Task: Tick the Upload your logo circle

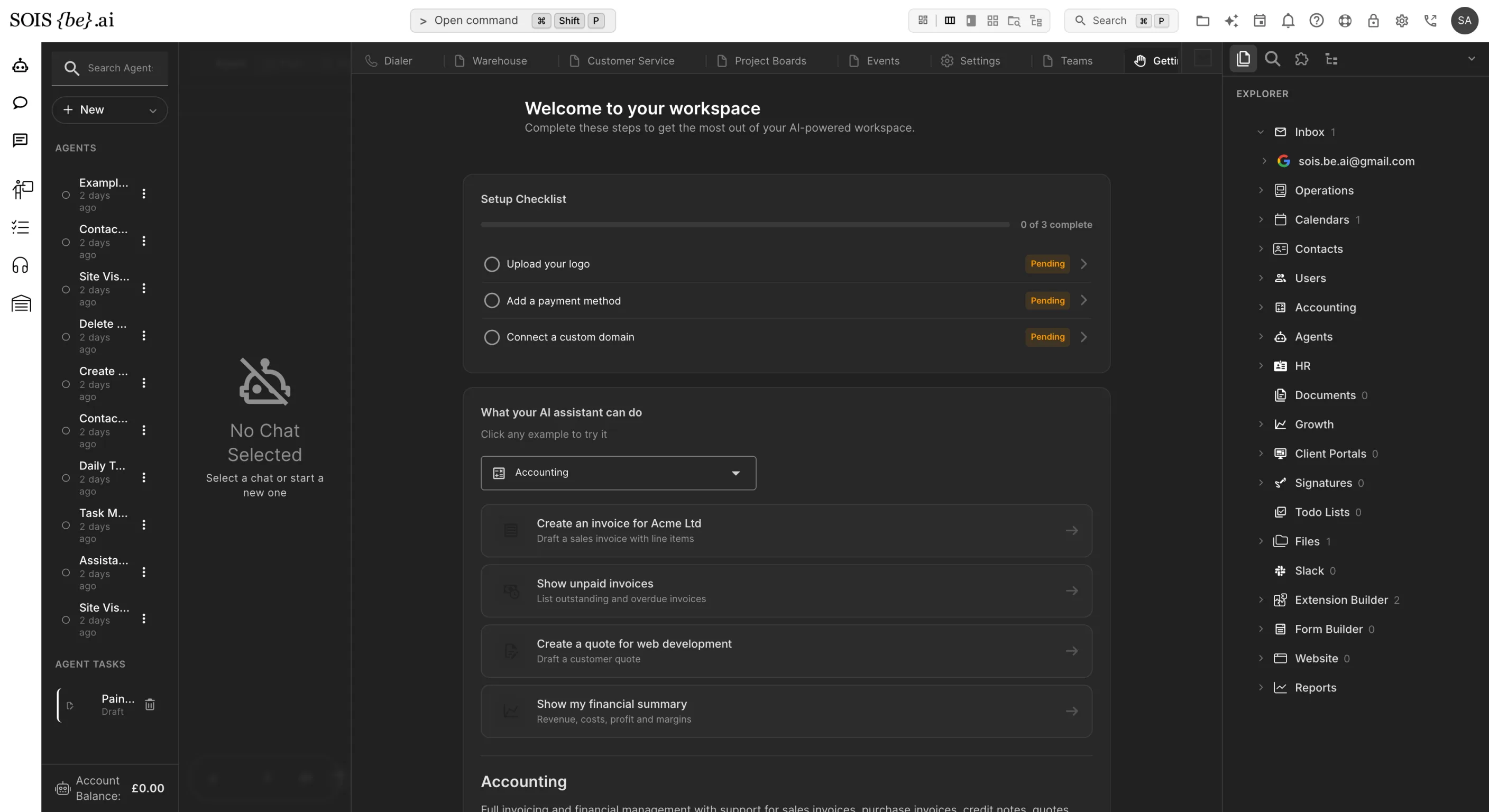Action: 492,264
